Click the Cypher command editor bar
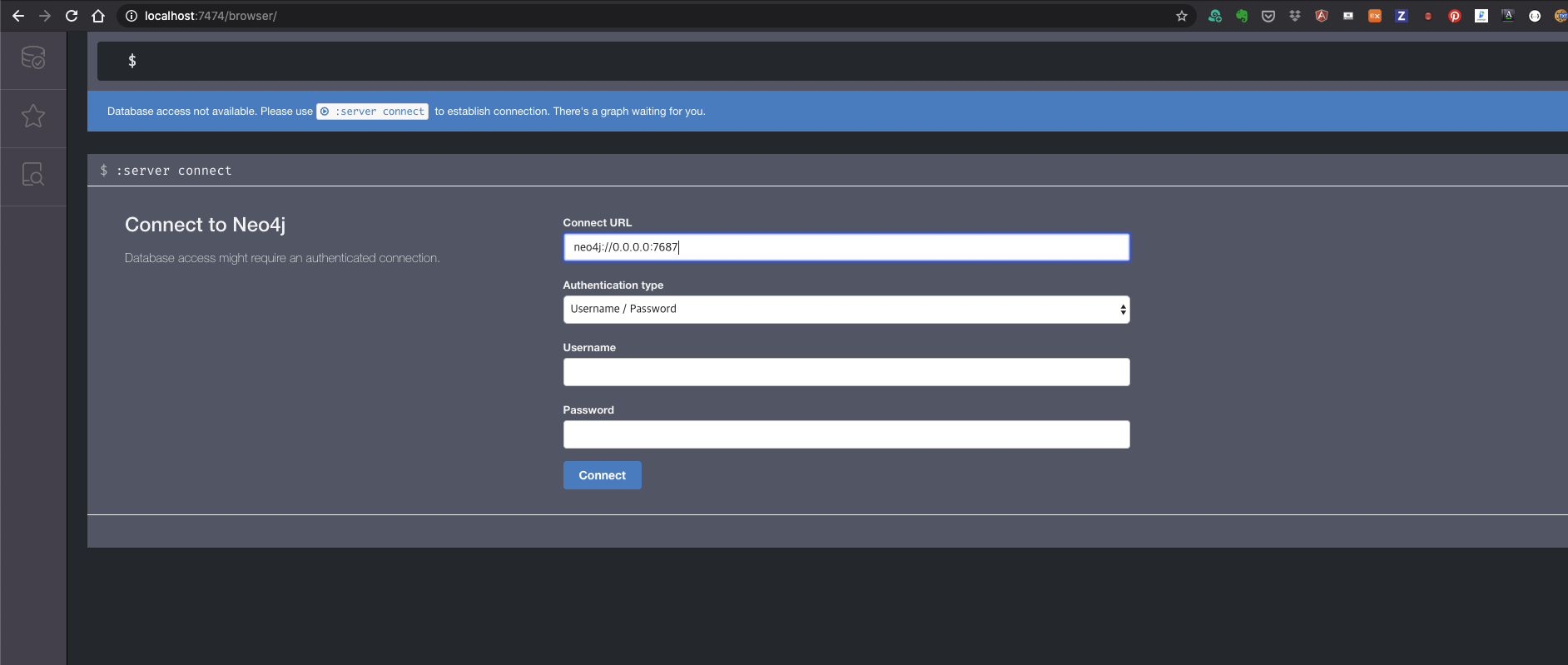Image resolution: width=1568 pixels, height=665 pixels. point(832,61)
